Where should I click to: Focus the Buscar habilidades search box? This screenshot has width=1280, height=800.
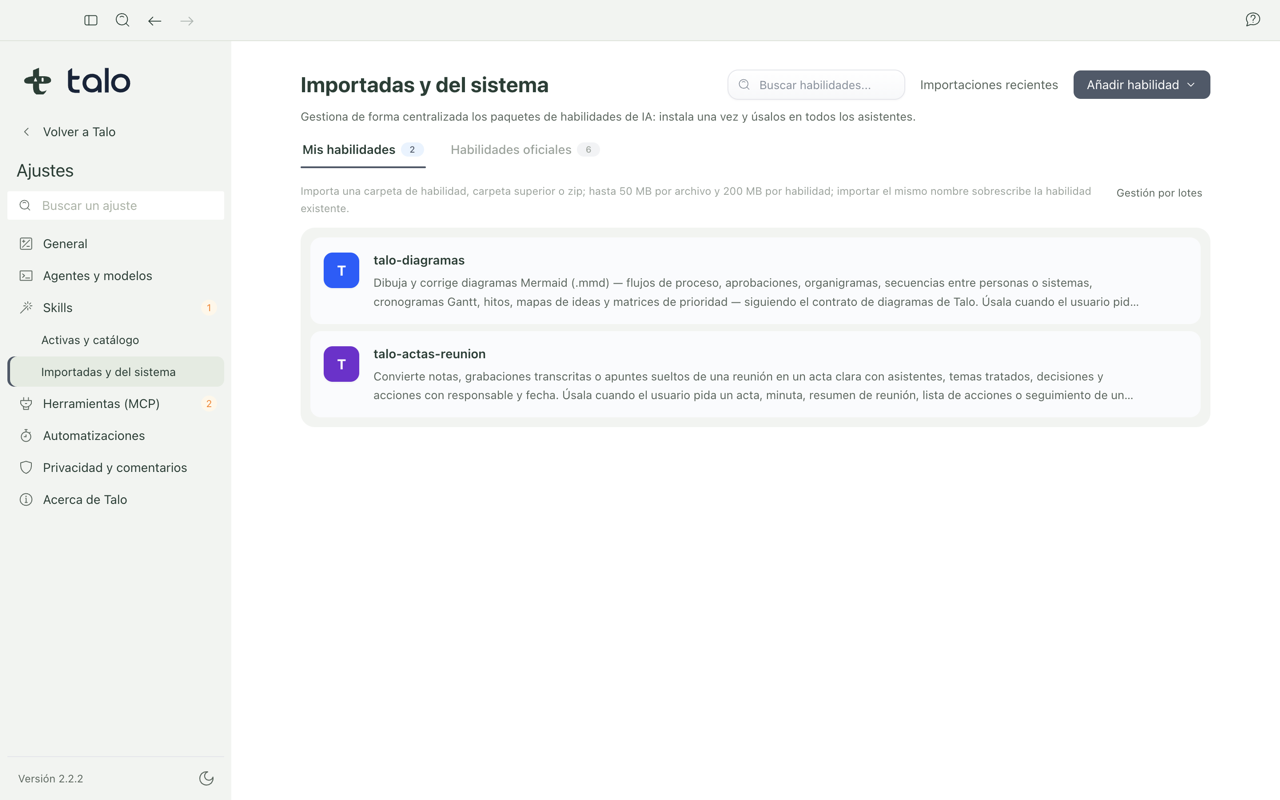(816, 85)
